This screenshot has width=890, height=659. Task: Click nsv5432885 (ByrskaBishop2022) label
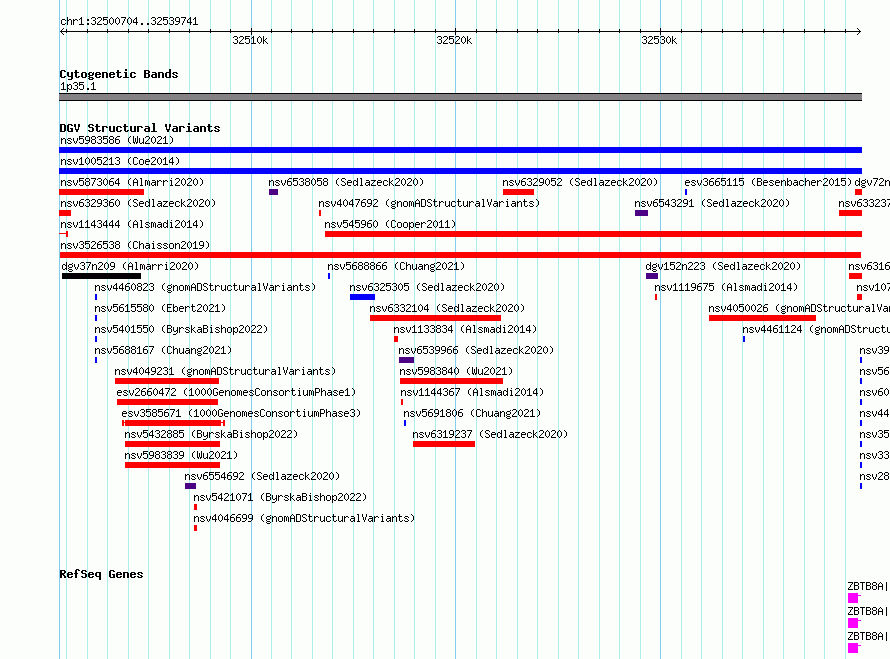(x=211, y=434)
